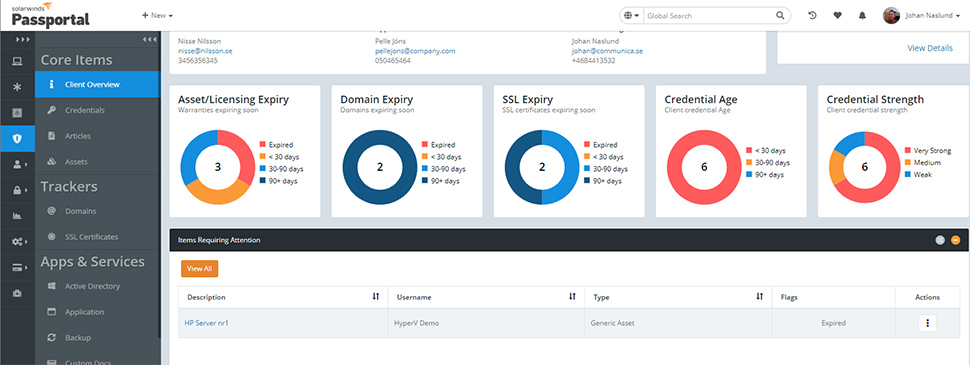Email johan@communica.se
Image resolution: width=970 pixels, height=365 pixels.
tap(607, 51)
